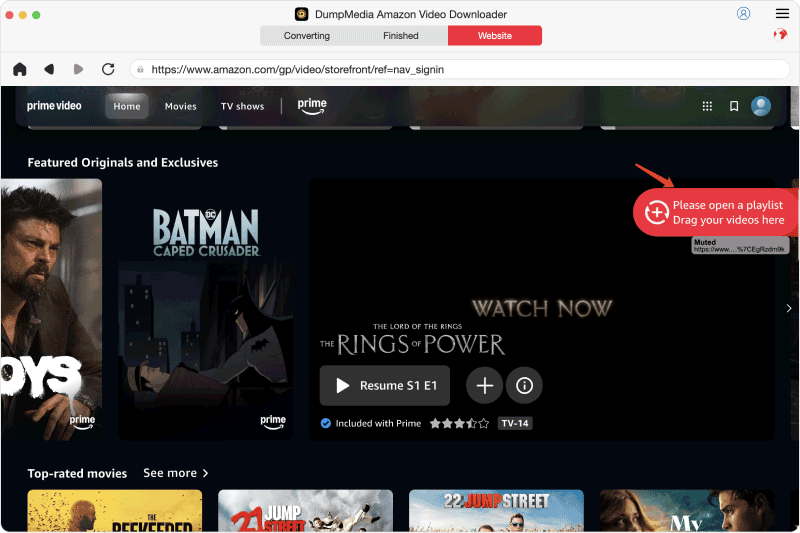Open the user account icon in title bar
Viewport: 800px width, 533px height.
pos(743,13)
